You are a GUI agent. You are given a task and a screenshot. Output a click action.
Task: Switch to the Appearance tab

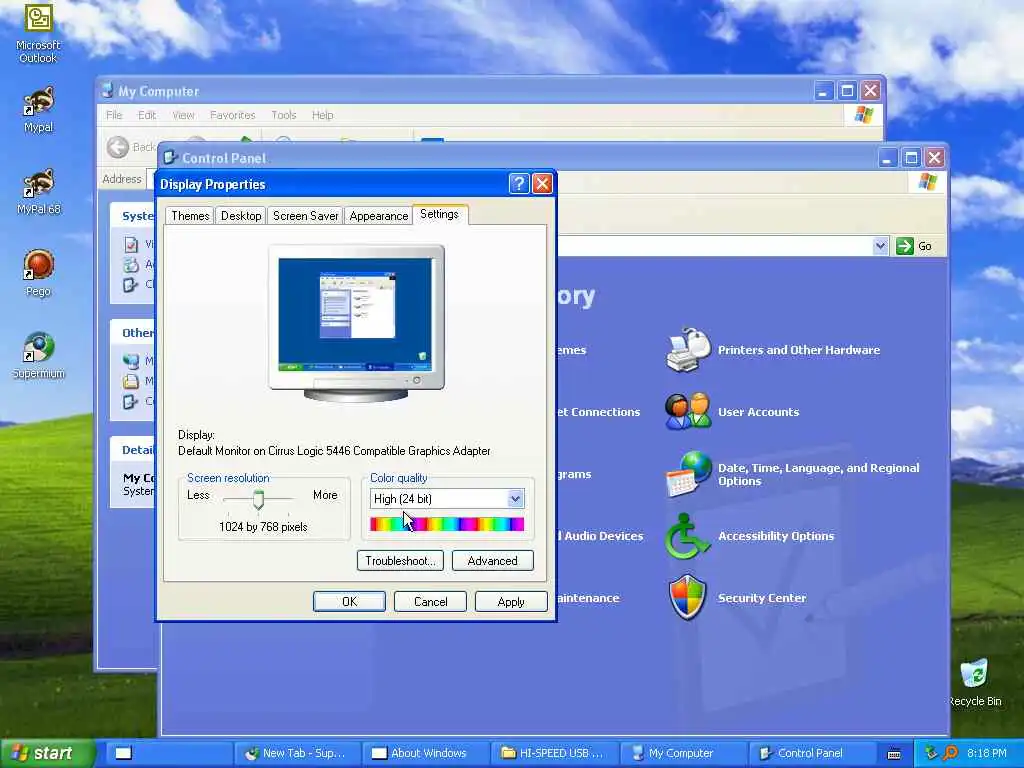point(378,216)
